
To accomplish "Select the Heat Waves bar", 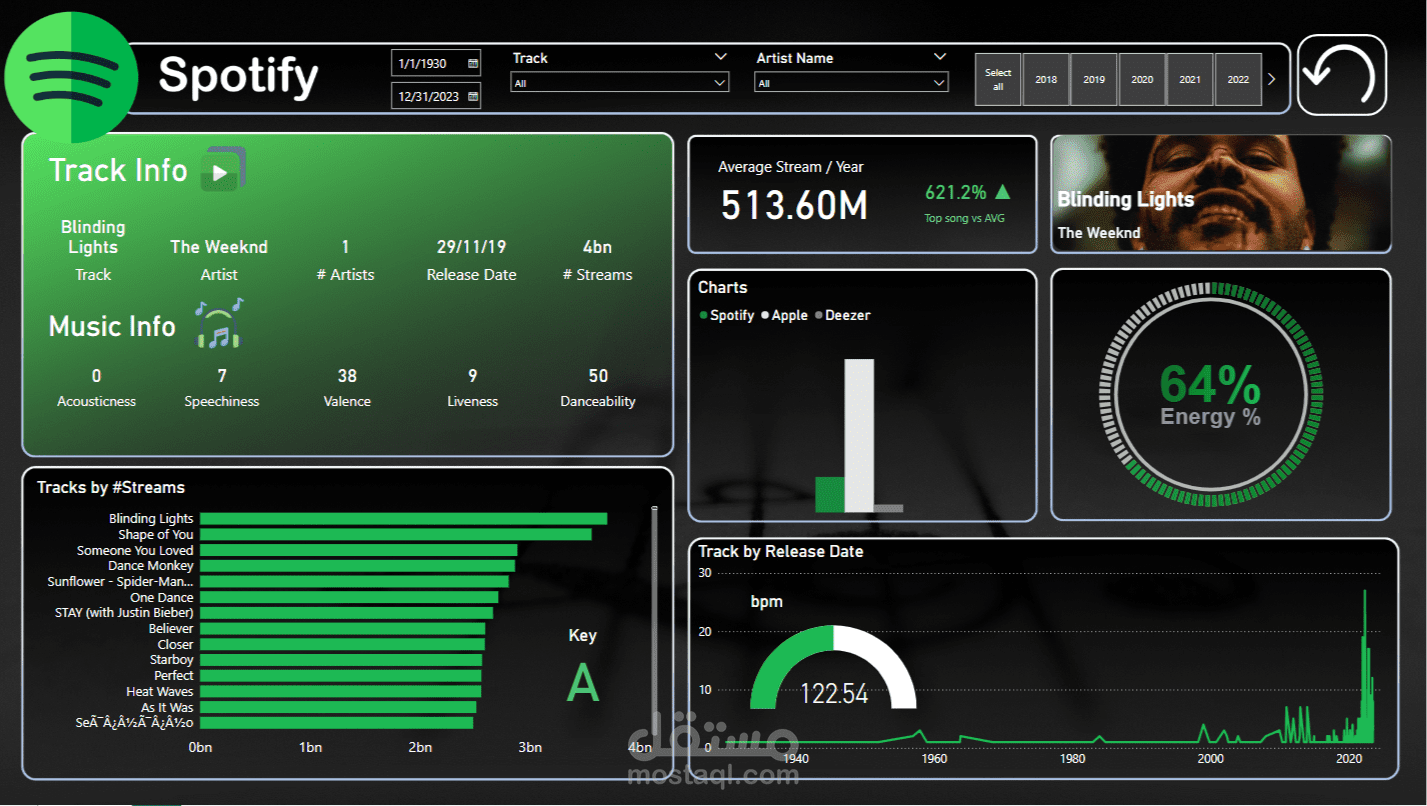I will tap(340, 691).
